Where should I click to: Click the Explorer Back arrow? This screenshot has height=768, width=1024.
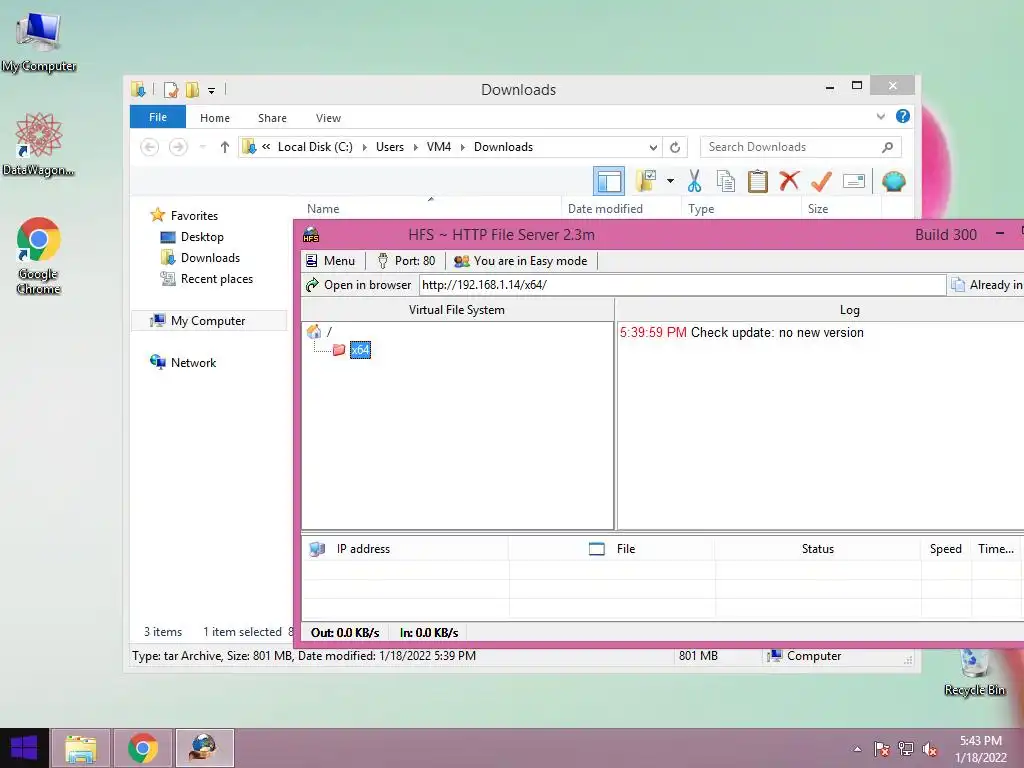[x=150, y=147]
